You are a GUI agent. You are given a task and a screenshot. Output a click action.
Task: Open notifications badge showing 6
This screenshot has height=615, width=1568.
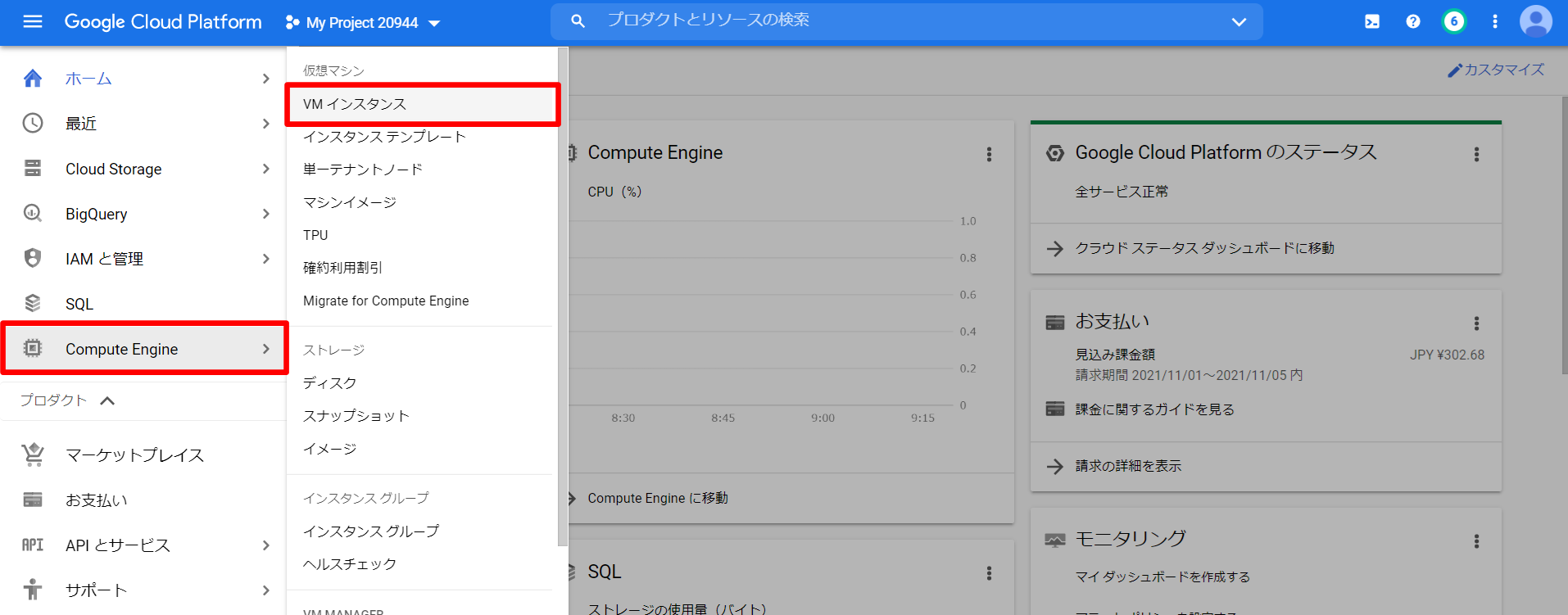click(1454, 22)
